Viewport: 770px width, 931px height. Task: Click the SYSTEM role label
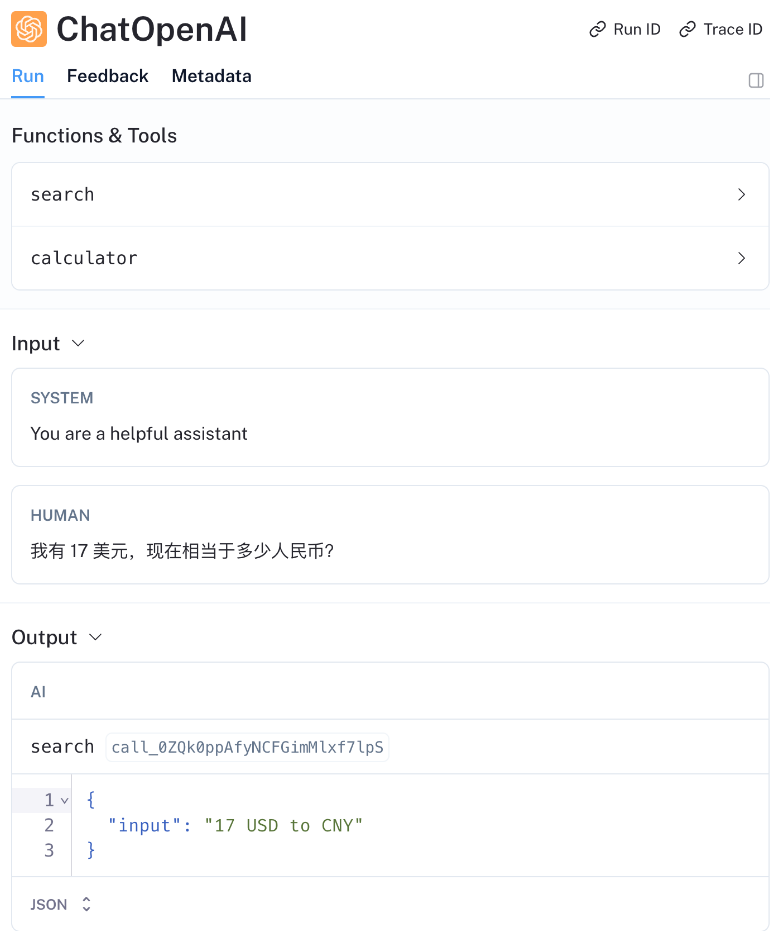[61, 397]
